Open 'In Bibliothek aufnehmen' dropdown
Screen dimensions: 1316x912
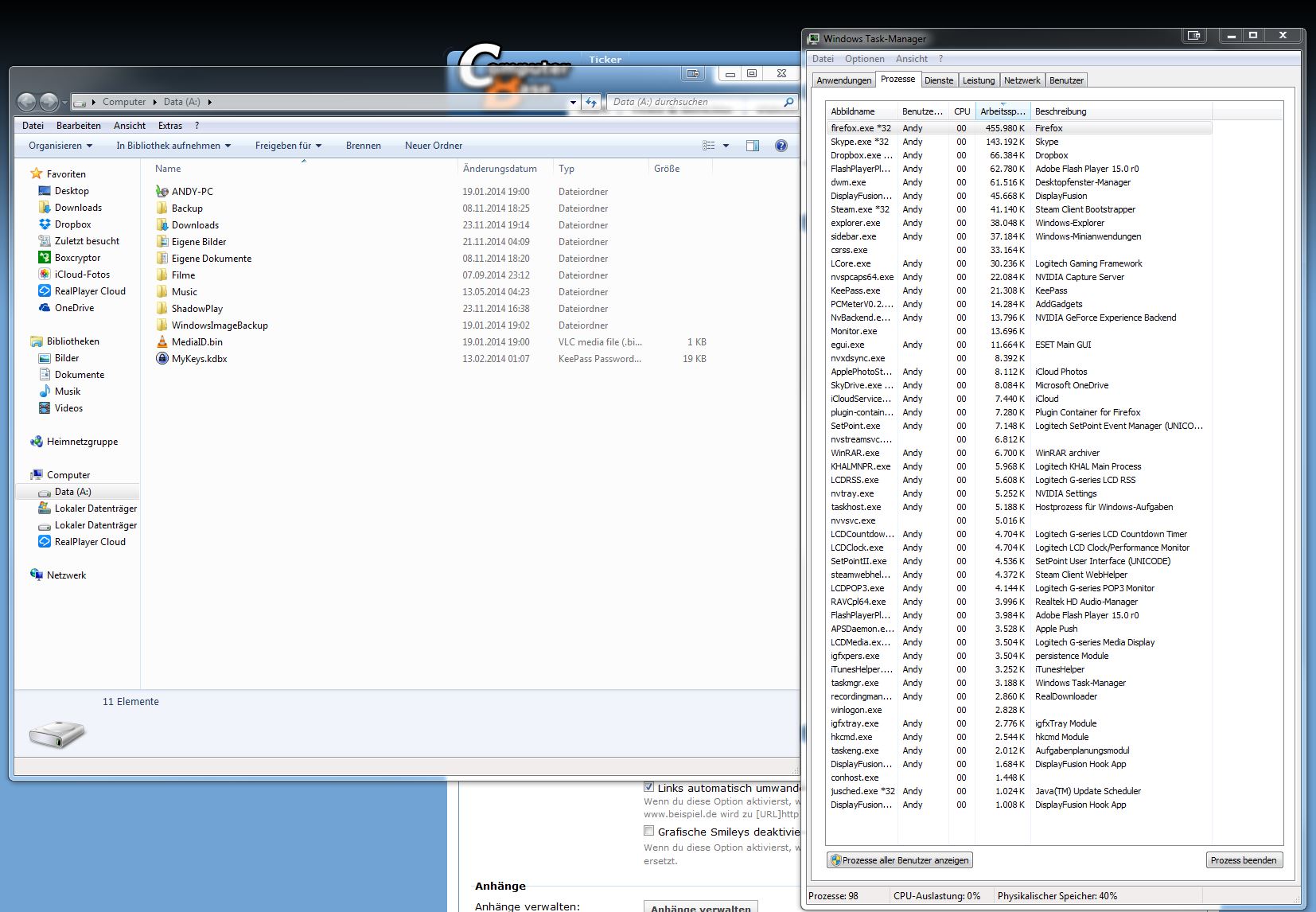(x=173, y=146)
